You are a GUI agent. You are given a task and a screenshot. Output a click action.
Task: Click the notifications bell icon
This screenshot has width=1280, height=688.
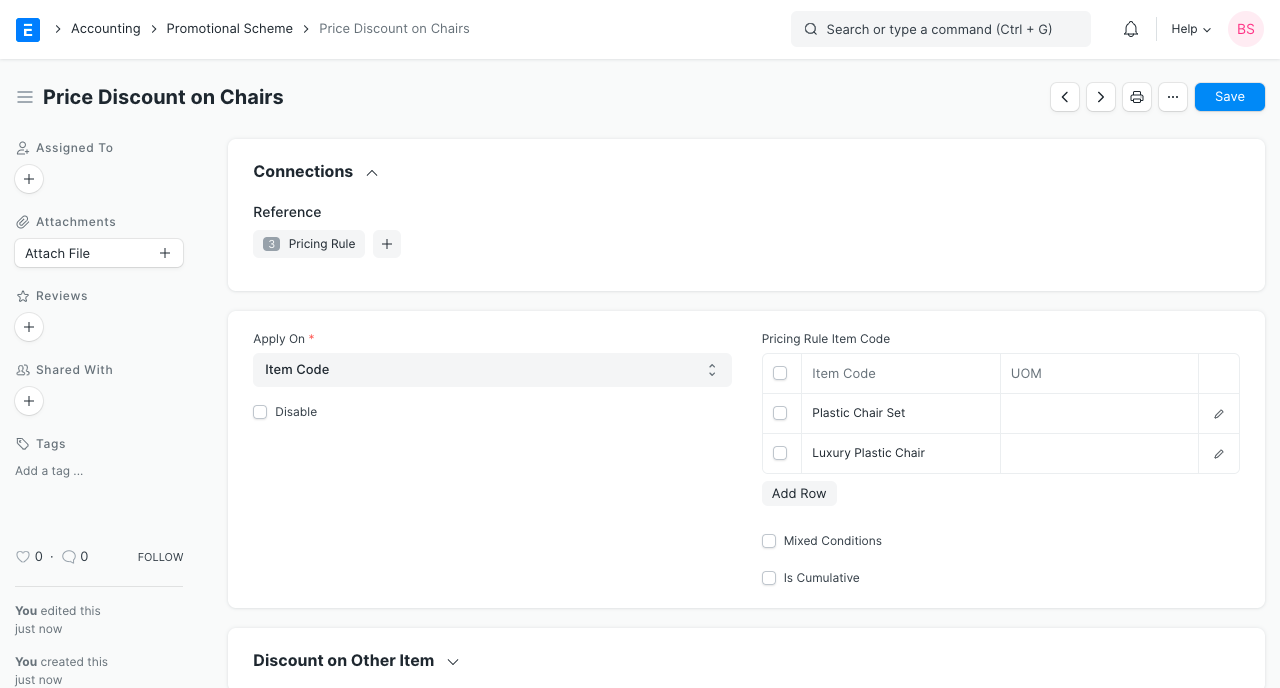coord(1131,29)
